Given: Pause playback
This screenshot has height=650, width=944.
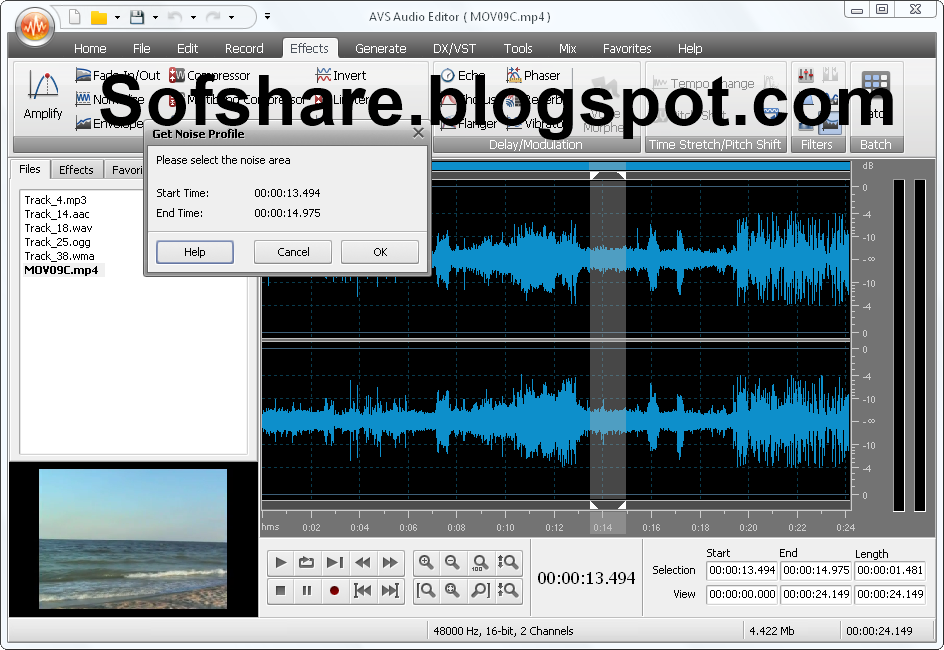Looking at the screenshot, I should click(306, 590).
